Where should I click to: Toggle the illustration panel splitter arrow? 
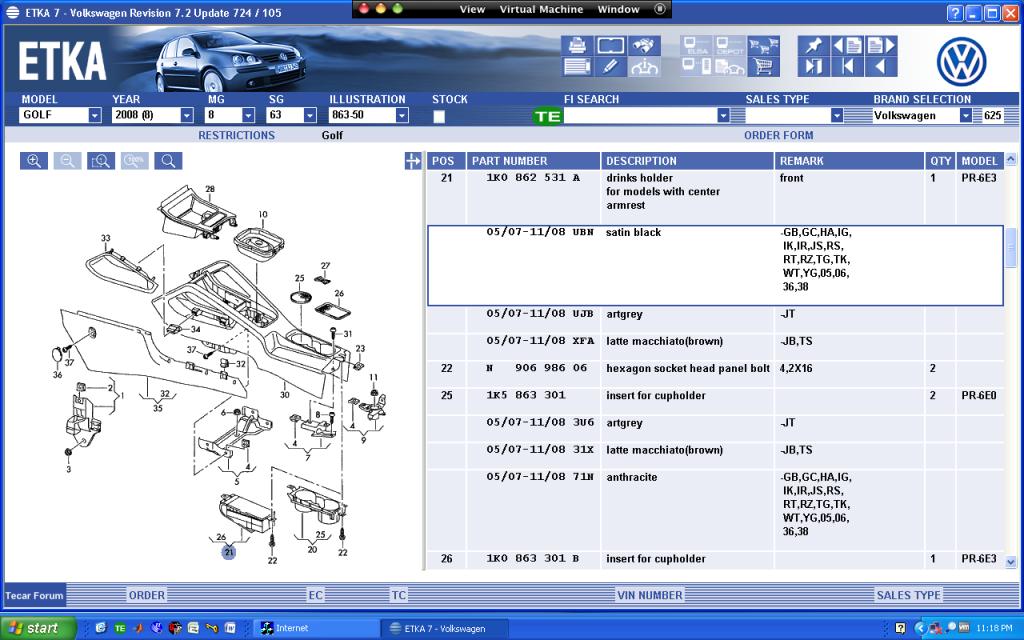[413, 161]
